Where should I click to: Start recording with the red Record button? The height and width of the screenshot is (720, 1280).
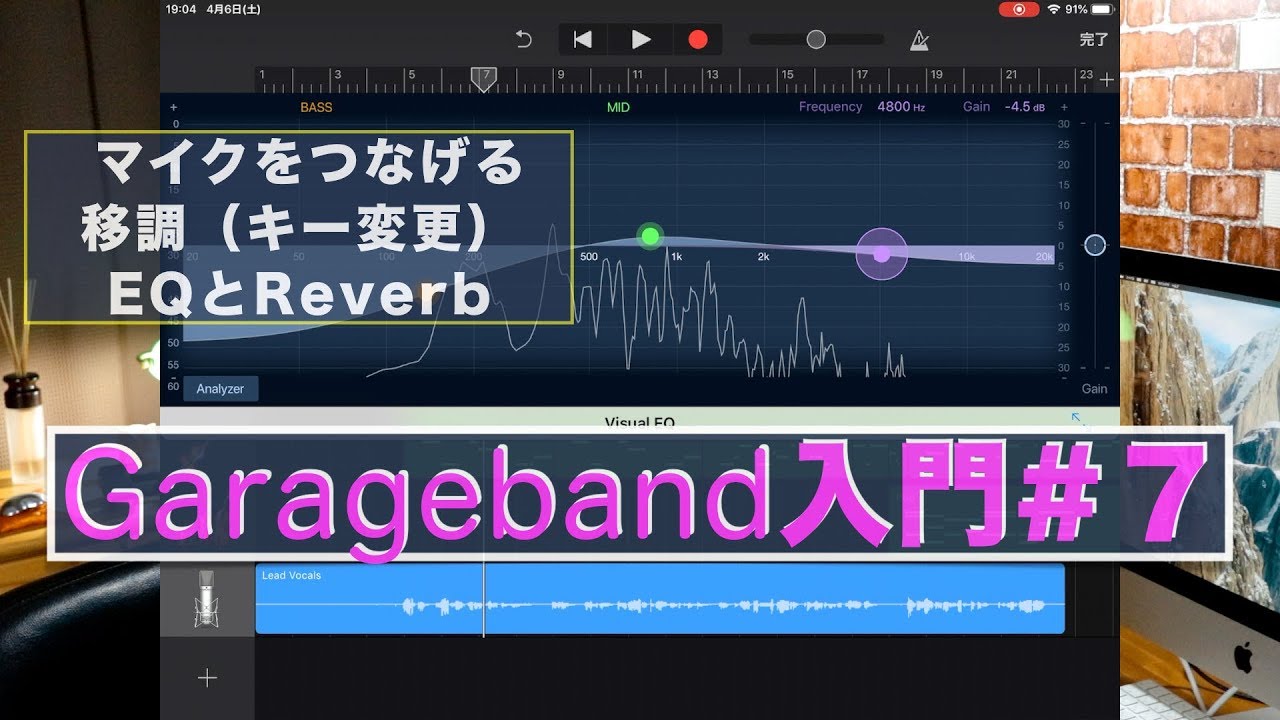click(698, 40)
